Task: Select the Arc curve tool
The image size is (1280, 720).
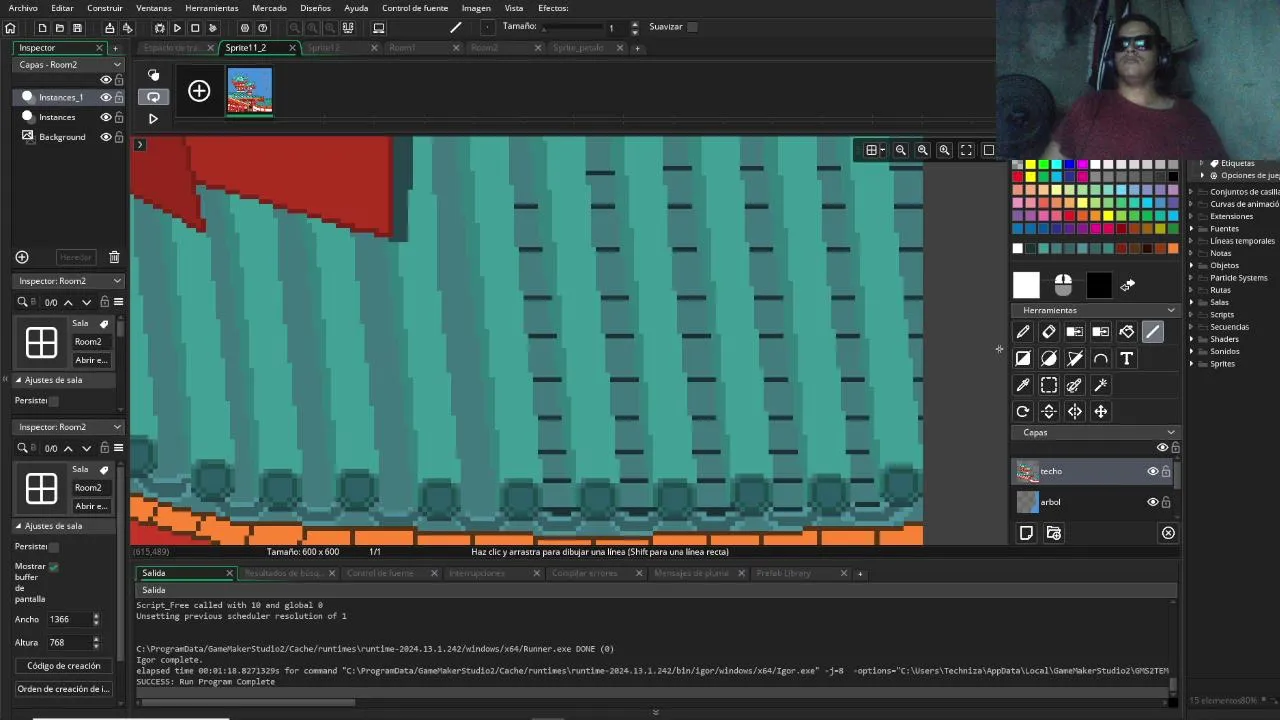Action: point(1101,358)
